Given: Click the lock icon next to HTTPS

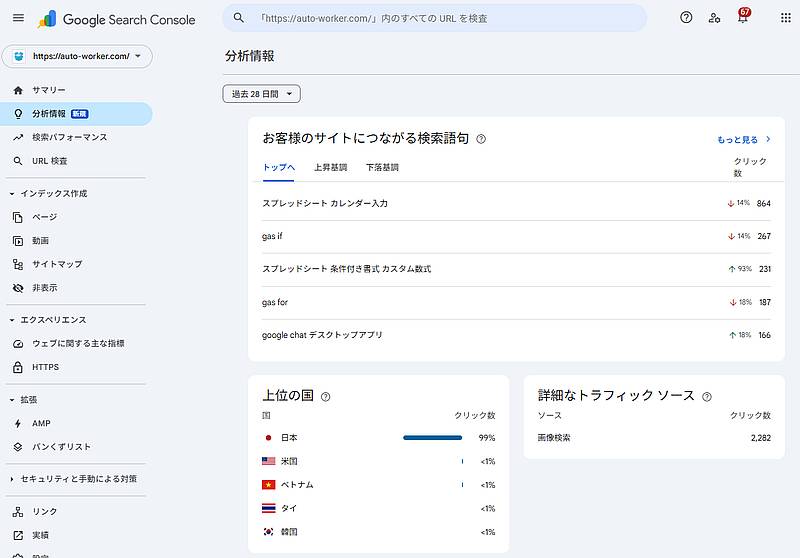Looking at the screenshot, I should click(x=18, y=367).
